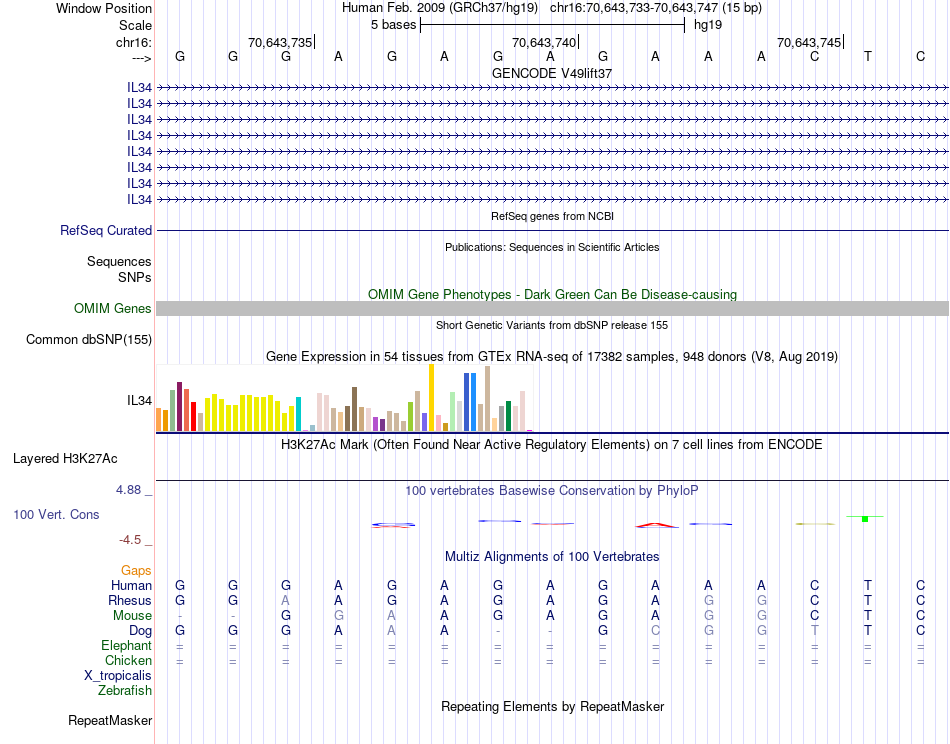950x744 pixels.
Task: Click the Common dbSNP(155) label
Action: tap(89, 339)
